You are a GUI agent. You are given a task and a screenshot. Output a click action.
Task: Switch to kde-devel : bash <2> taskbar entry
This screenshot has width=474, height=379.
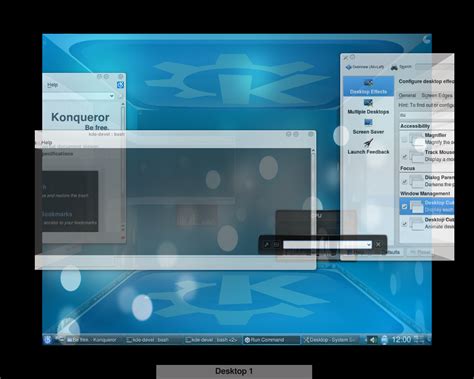[x=212, y=340]
